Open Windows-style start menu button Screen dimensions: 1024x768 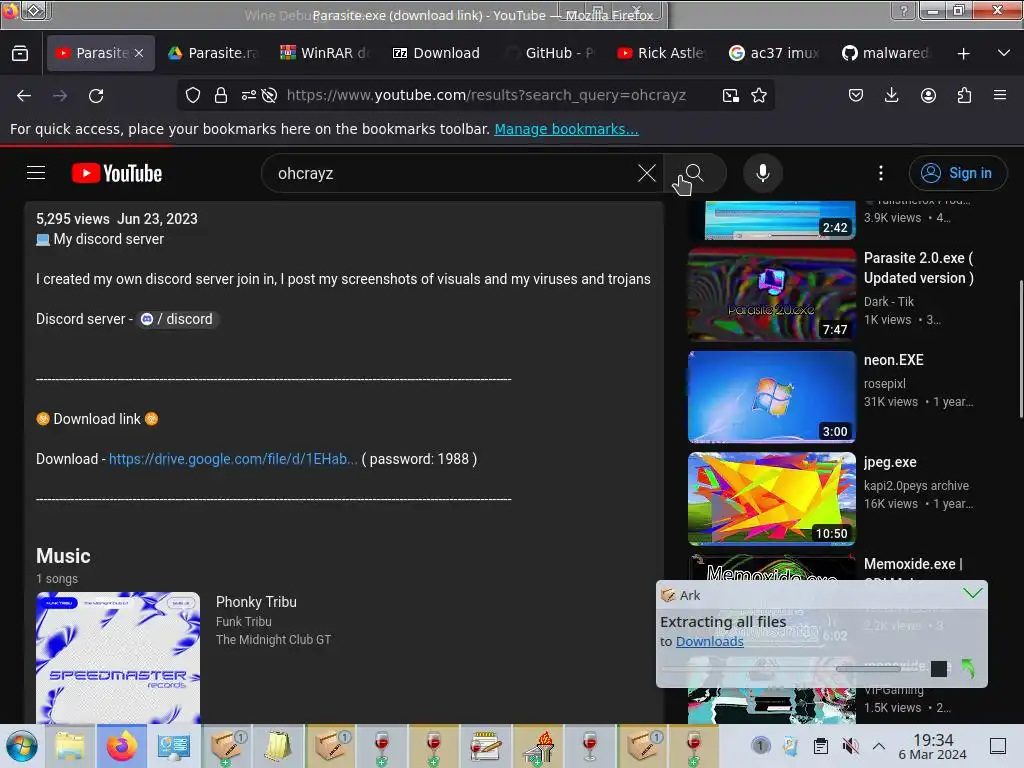(x=22, y=746)
